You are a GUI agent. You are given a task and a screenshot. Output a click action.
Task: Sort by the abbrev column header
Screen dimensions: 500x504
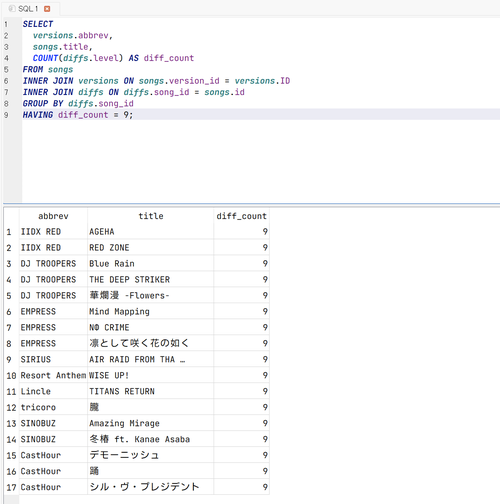(53, 216)
